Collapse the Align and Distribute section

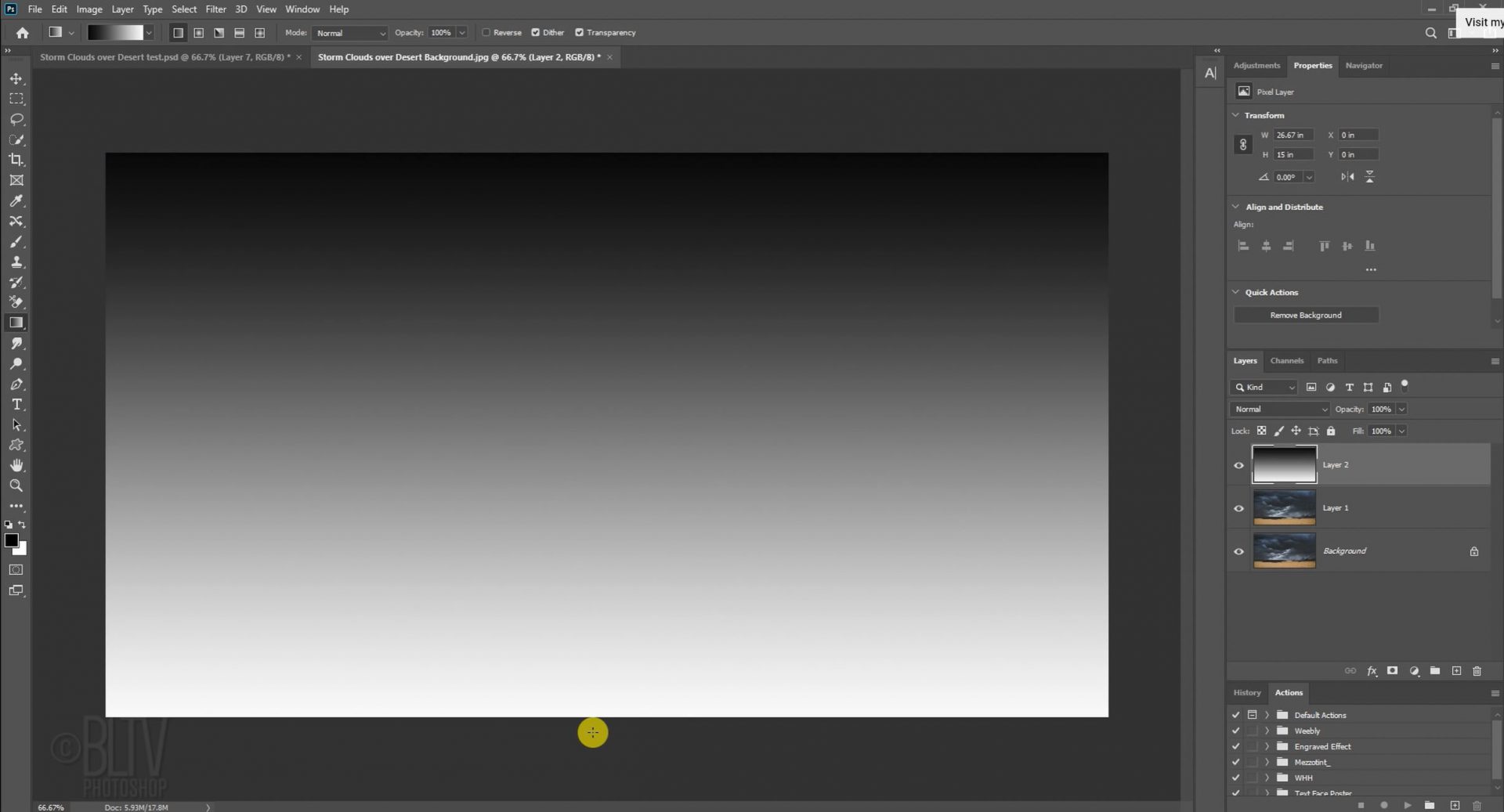[x=1235, y=207]
